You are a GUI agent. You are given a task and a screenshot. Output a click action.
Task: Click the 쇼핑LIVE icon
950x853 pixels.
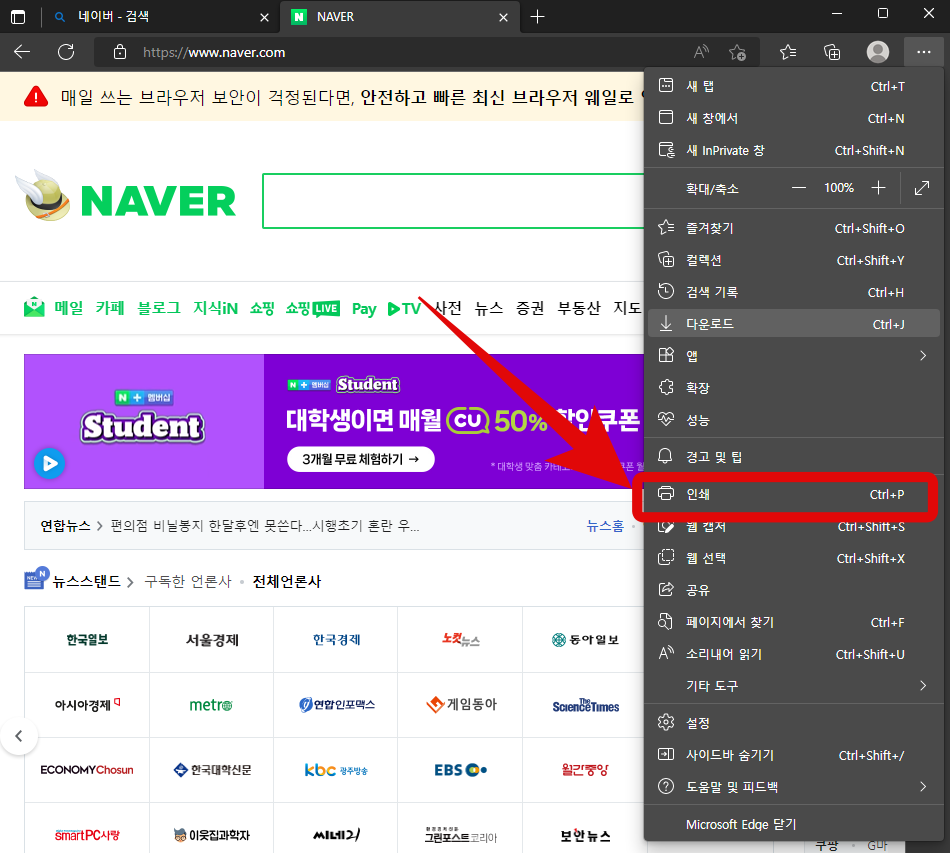[313, 308]
